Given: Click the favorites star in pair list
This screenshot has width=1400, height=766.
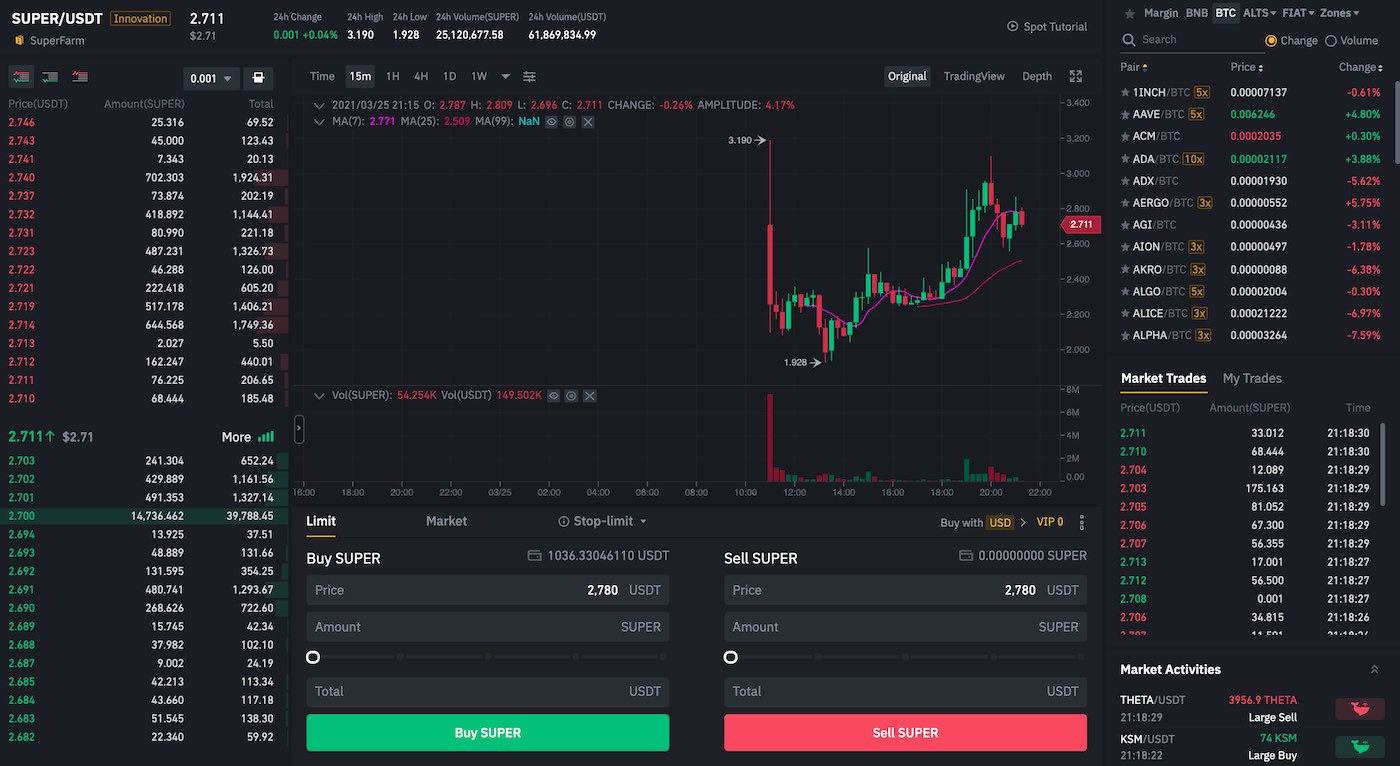Looking at the screenshot, I should pyautogui.click(x=1129, y=14).
